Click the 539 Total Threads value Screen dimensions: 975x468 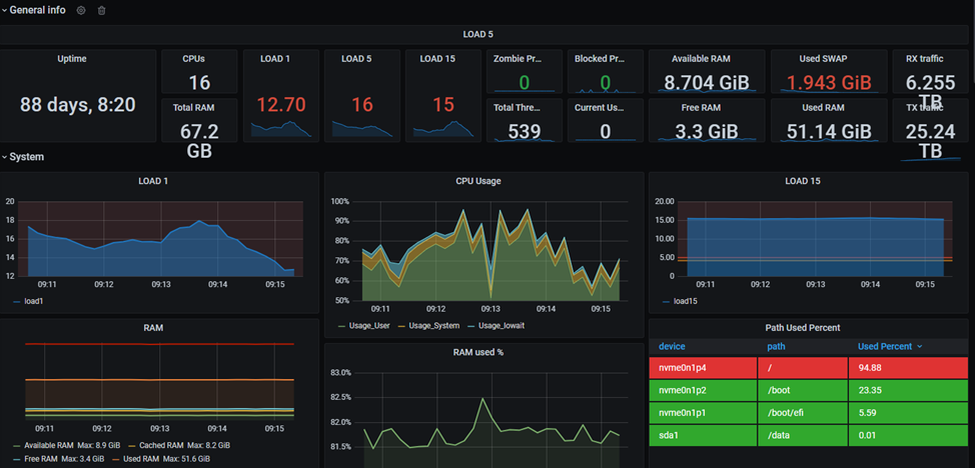[x=524, y=131]
